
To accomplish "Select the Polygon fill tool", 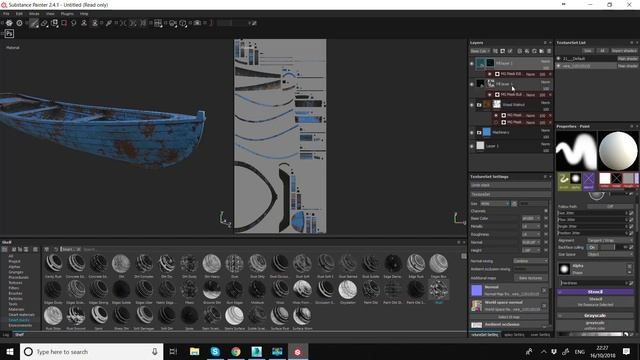I will 64,23.
